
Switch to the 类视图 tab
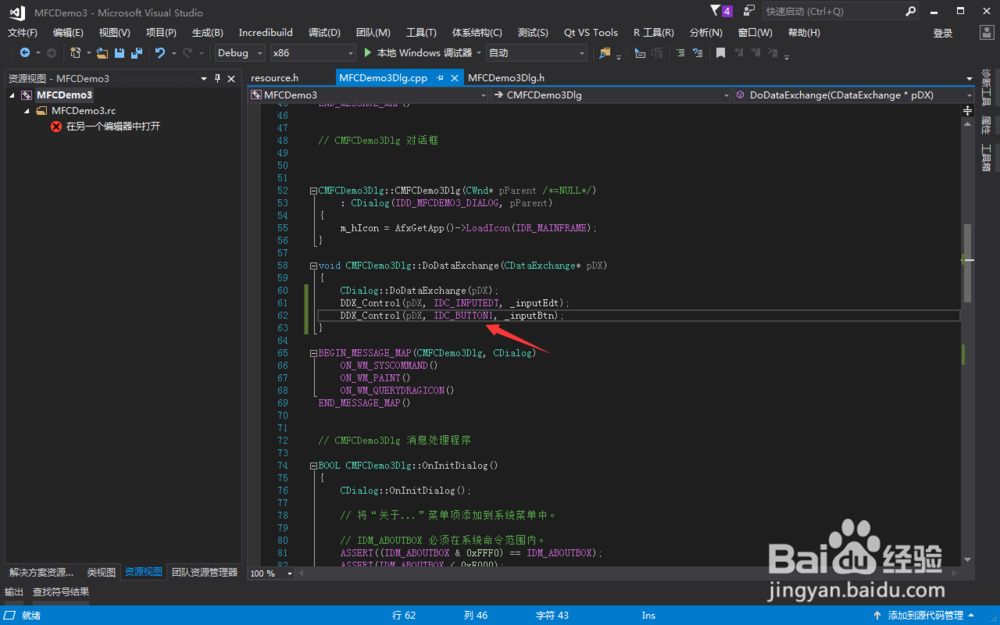[101, 572]
